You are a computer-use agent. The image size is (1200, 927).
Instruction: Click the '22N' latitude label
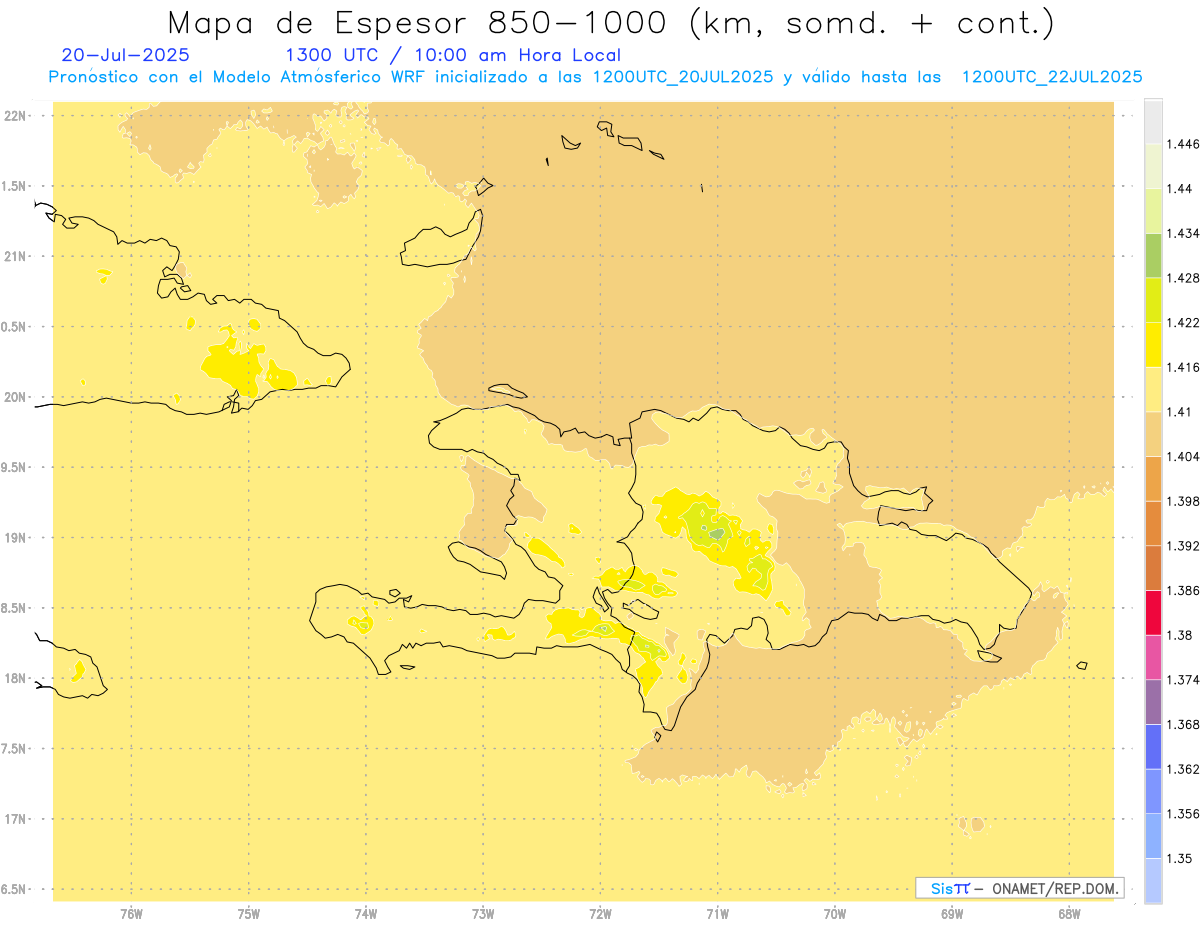(x=15, y=116)
